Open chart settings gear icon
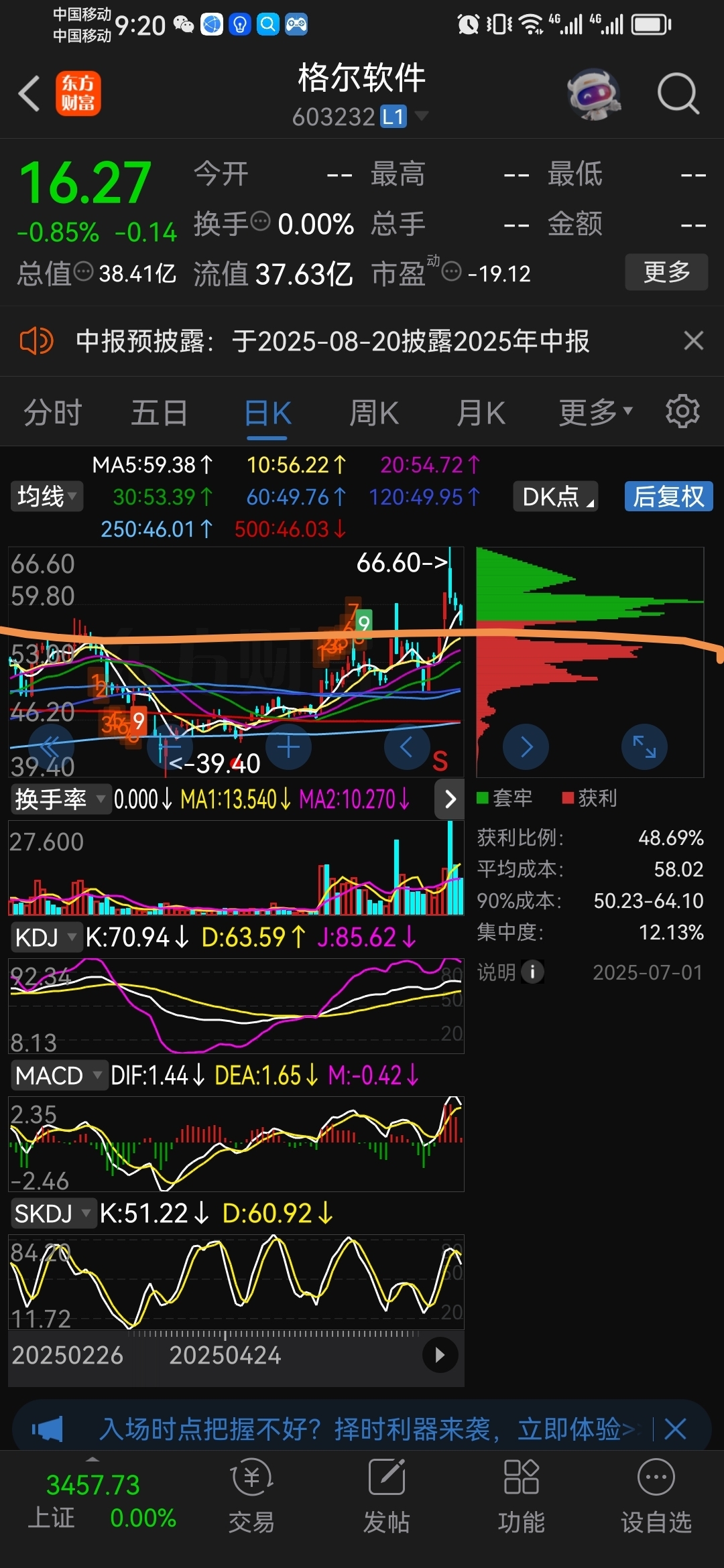Image resolution: width=724 pixels, height=1568 pixels. [682, 411]
